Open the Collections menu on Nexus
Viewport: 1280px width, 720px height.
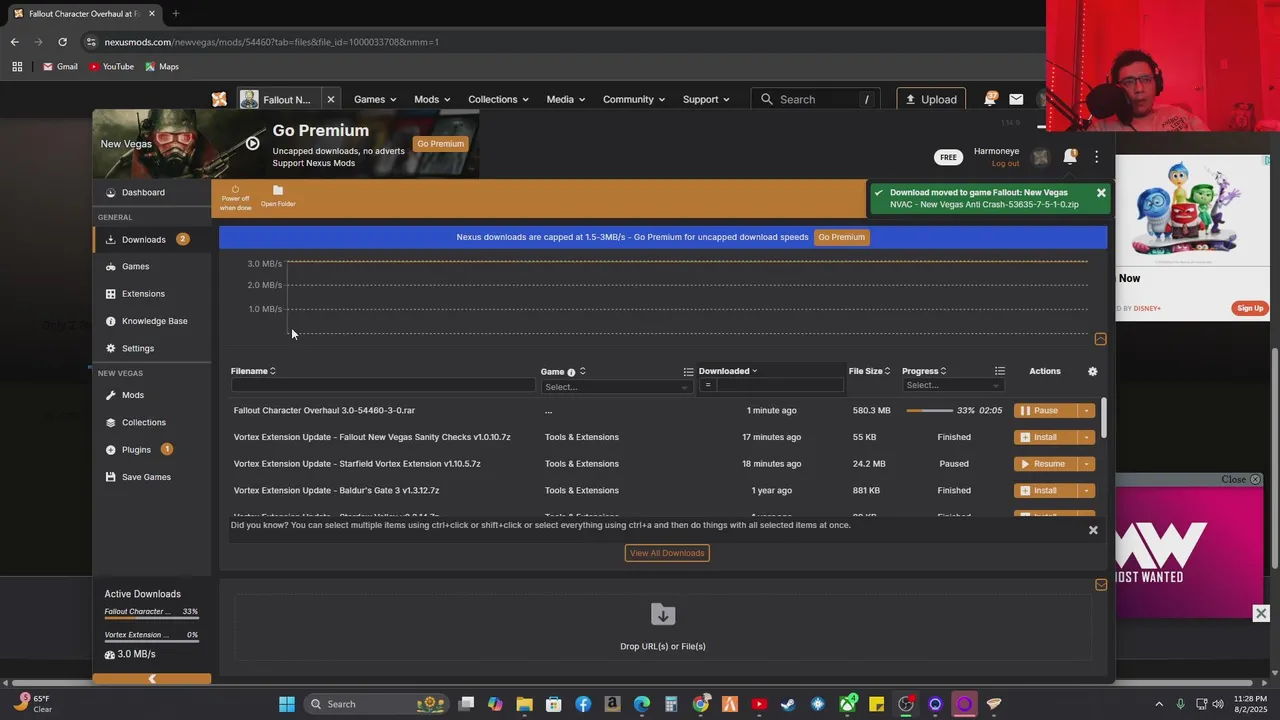(500, 99)
